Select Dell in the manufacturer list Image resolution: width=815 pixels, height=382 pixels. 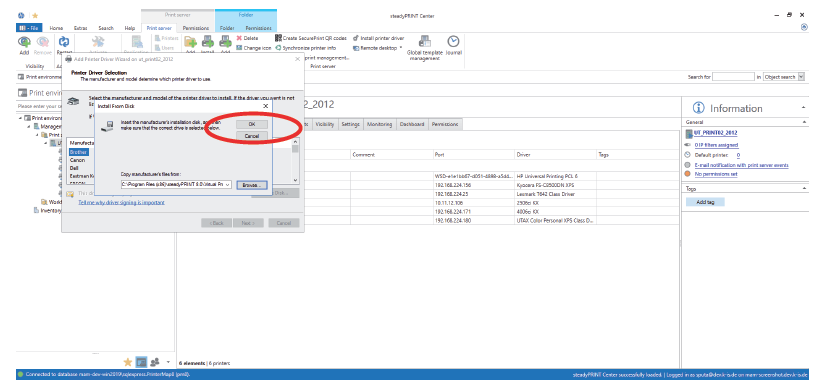tap(74, 168)
